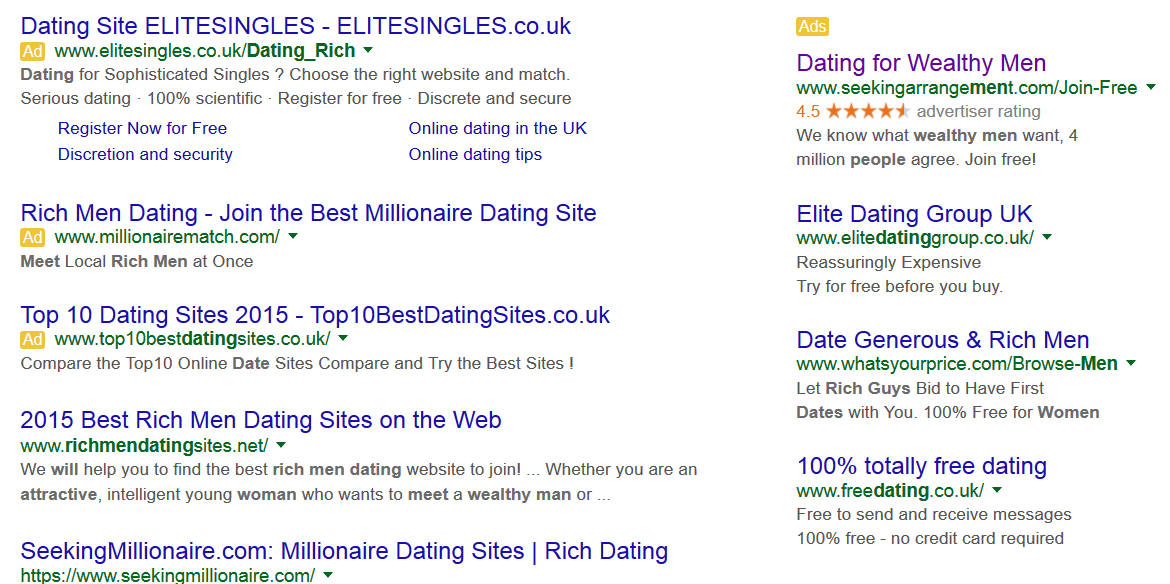Open the '100% totally free dating' ad link
1170x584 pixels.
921,466
